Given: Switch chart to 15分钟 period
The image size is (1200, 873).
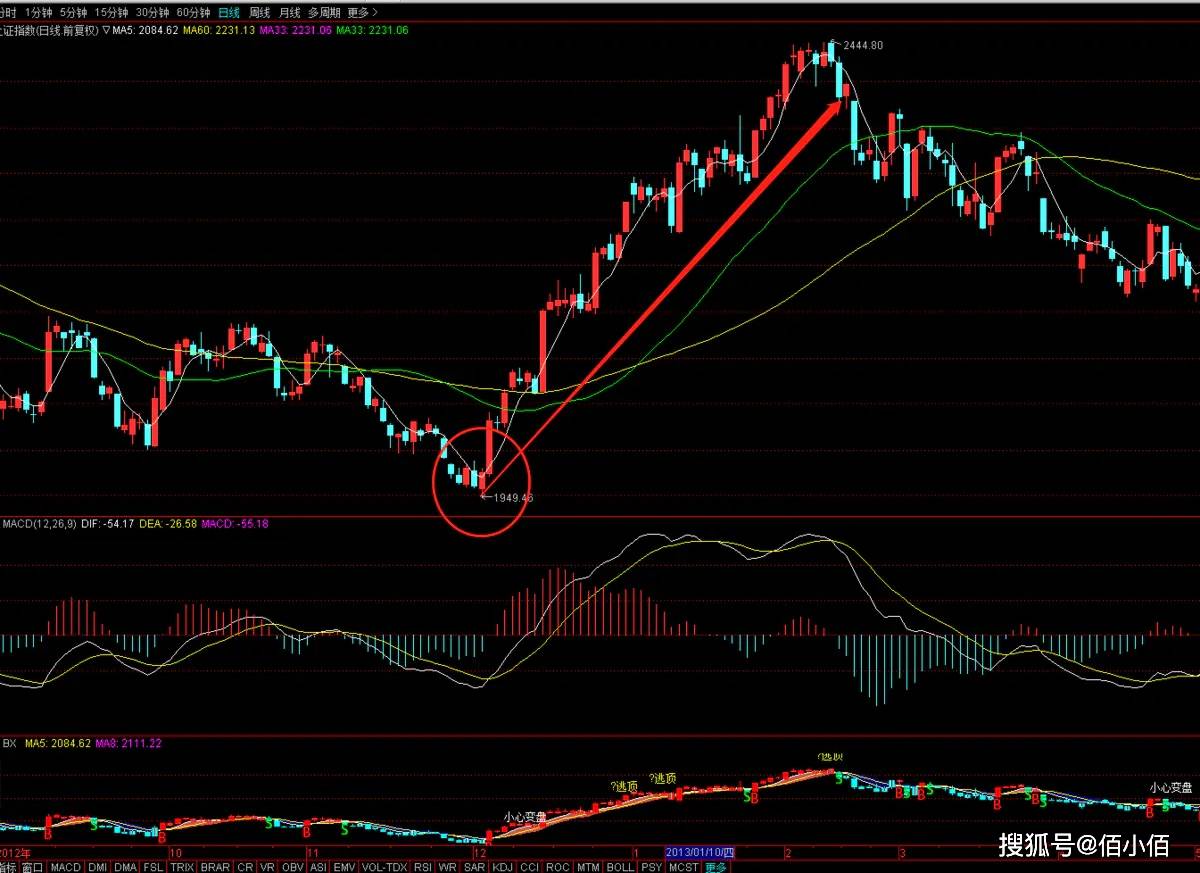Looking at the screenshot, I should pyautogui.click(x=111, y=13).
